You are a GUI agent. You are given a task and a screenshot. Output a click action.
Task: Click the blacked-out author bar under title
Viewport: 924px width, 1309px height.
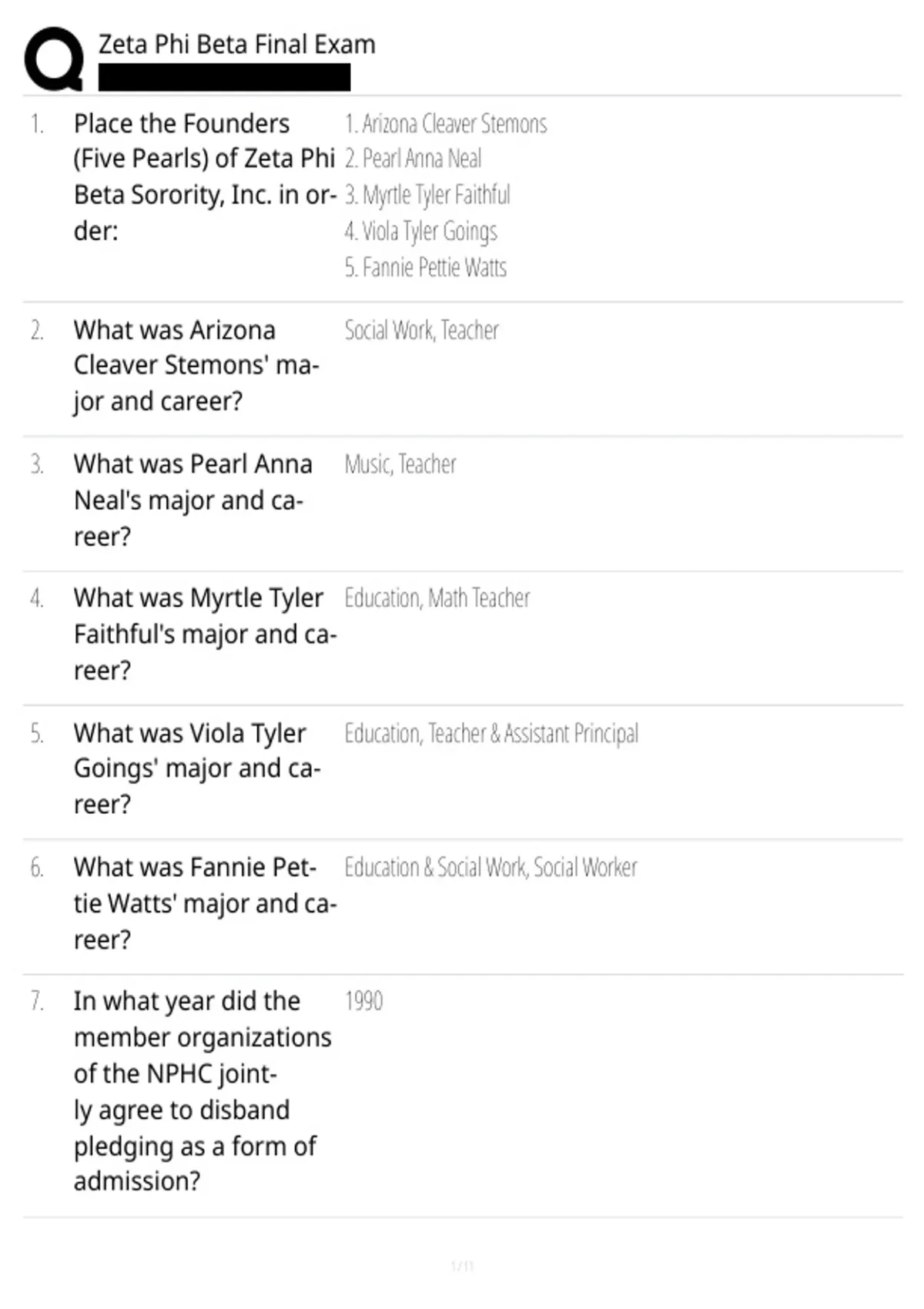pyautogui.click(x=224, y=78)
